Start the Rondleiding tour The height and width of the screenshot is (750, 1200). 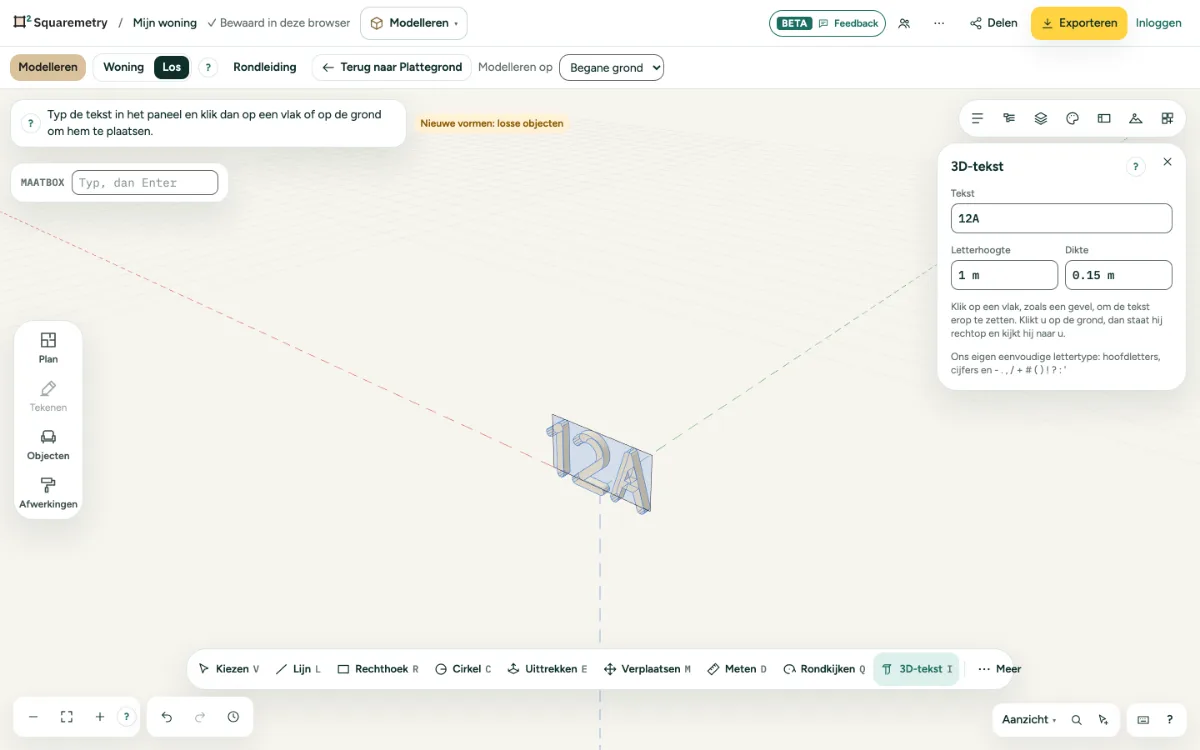(265, 67)
